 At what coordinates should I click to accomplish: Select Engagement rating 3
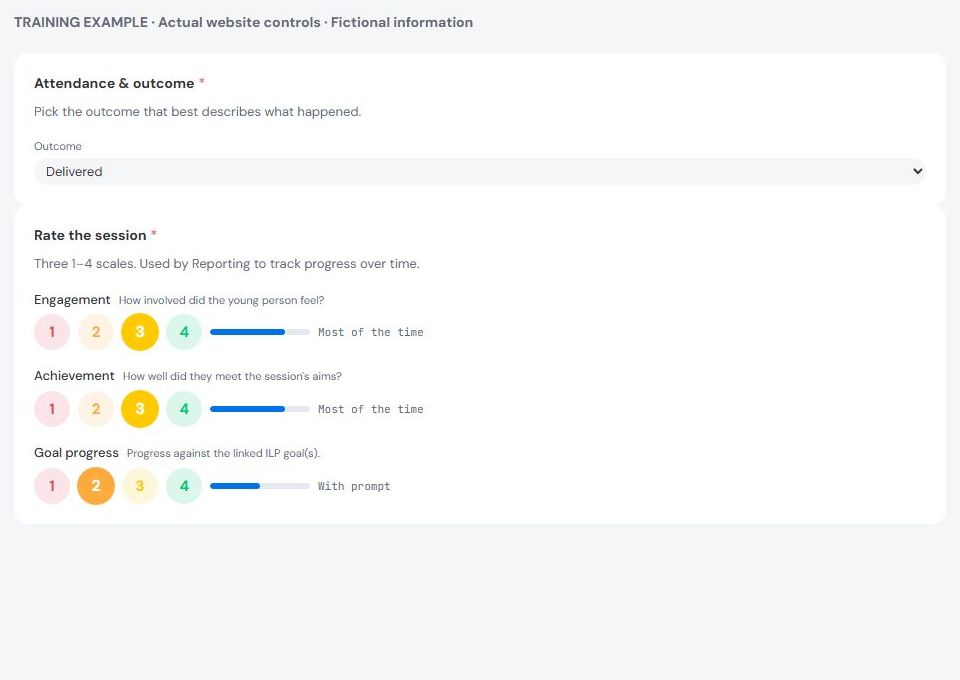[x=140, y=332]
